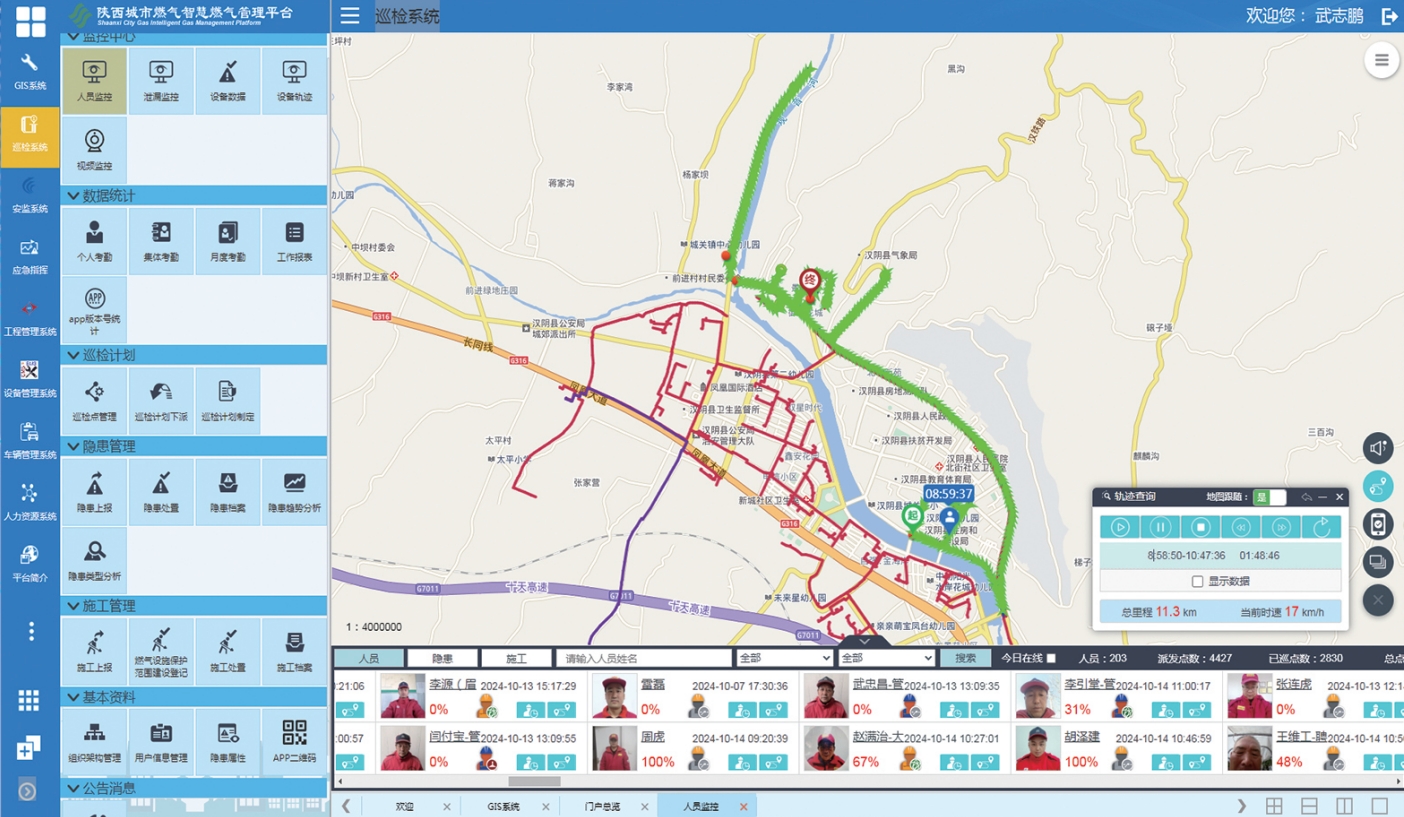Select the 人员 filter tab
The image size is (1404, 817).
pyautogui.click(x=369, y=658)
